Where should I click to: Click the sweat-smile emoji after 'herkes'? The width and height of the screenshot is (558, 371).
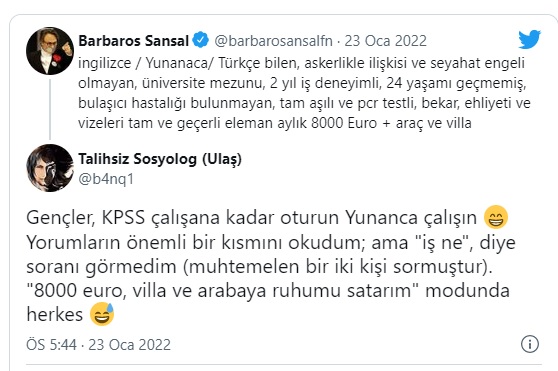click(102, 314)
